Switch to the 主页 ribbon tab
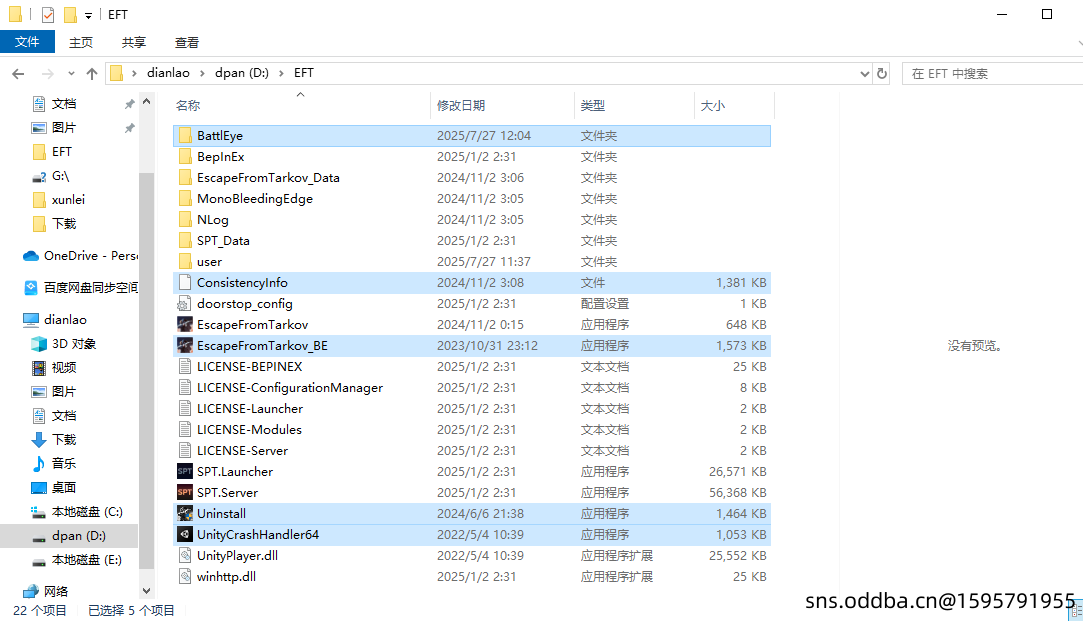The height and width of the screenshot is (621, 1083). [x=81, y=42]
